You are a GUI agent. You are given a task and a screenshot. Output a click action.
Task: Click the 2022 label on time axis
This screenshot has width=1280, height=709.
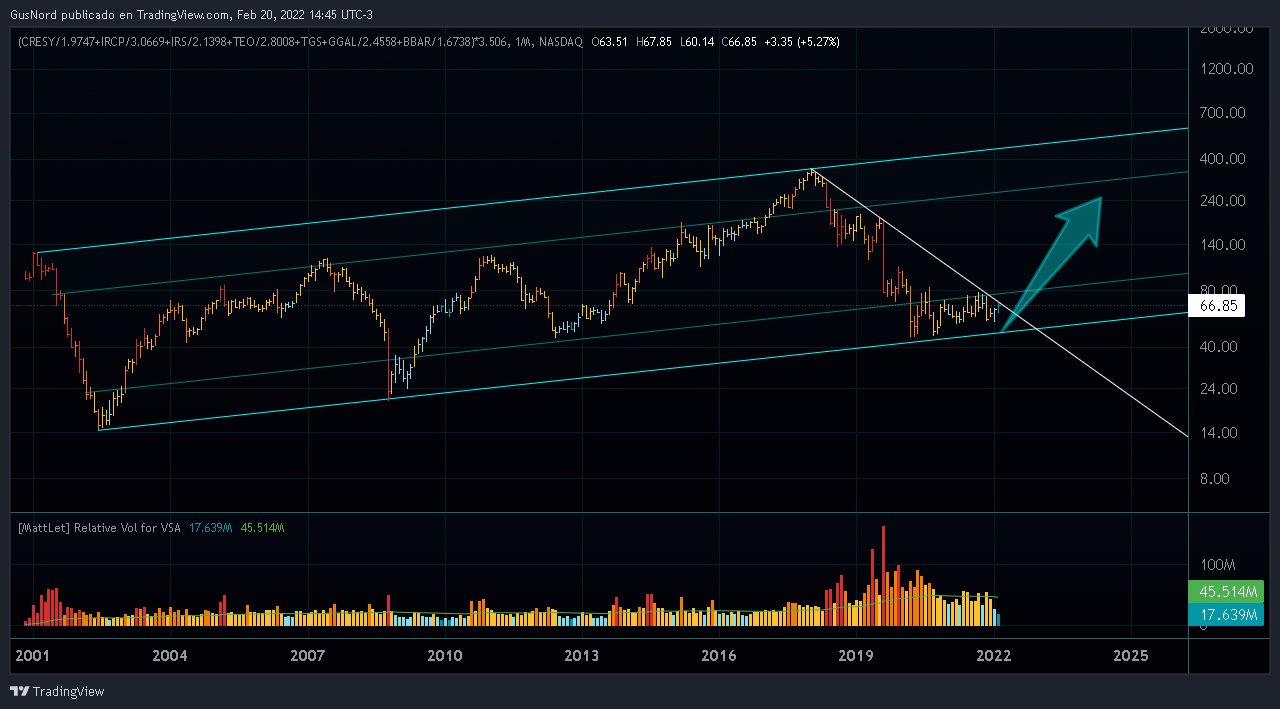[x=993, y=656]
